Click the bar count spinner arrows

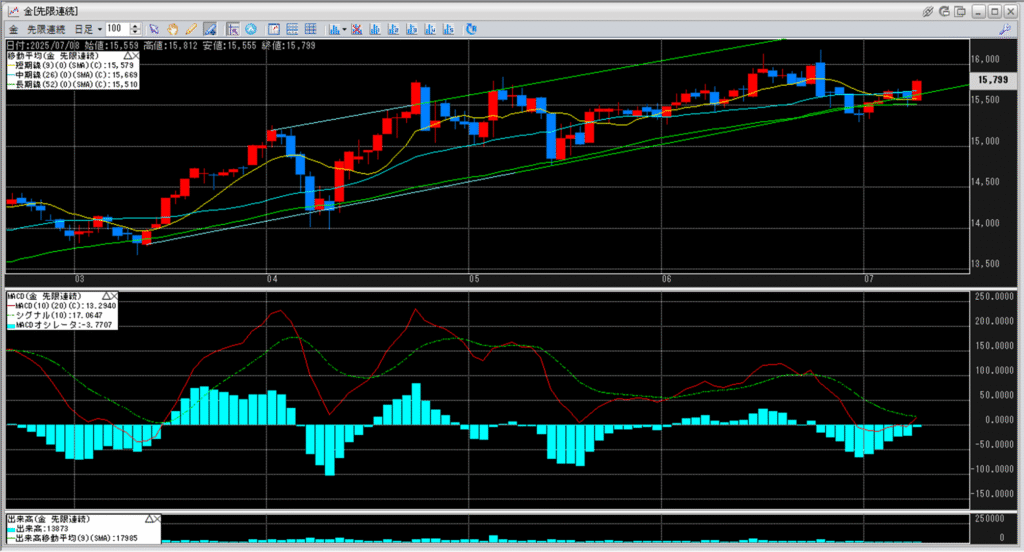click(135, 29)
